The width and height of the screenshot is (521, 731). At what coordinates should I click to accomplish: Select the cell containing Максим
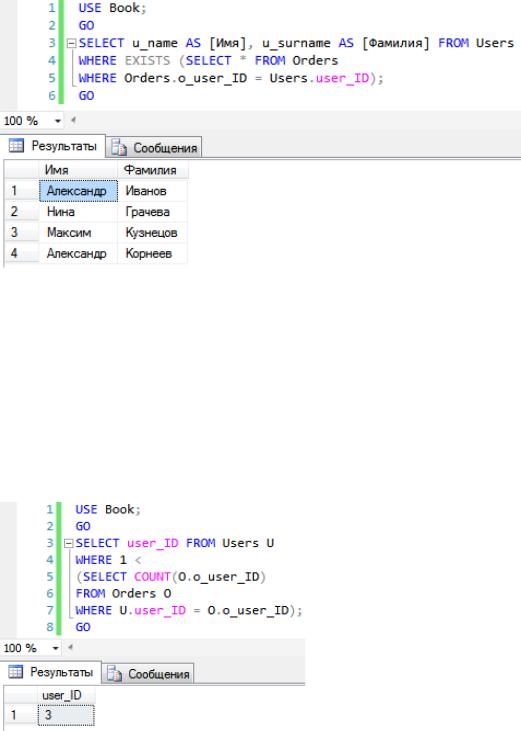click(78, 233)
